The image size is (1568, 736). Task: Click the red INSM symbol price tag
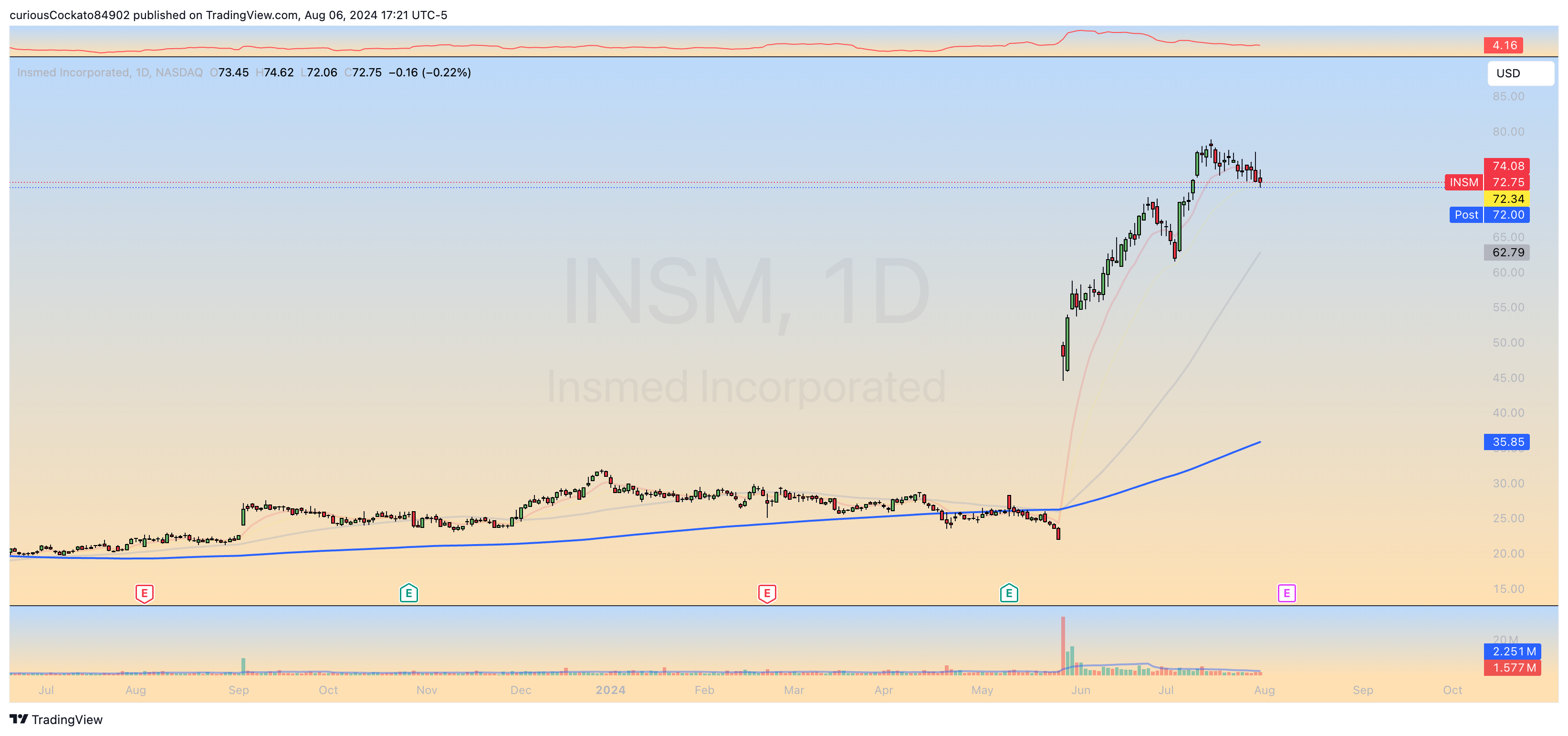pyautogui.click(x=1463, y=182)
